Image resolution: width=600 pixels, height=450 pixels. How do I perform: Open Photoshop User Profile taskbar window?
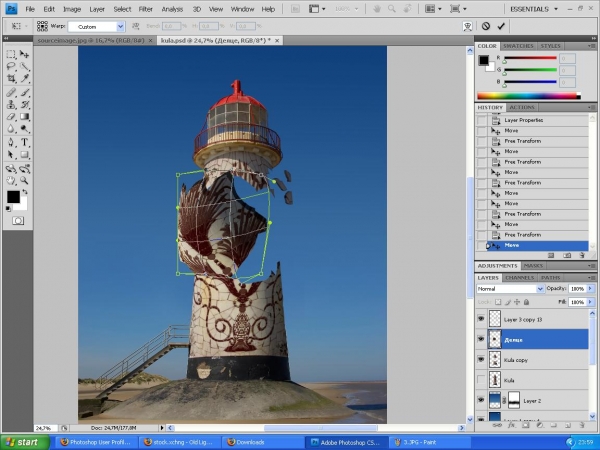coord(96,442)
